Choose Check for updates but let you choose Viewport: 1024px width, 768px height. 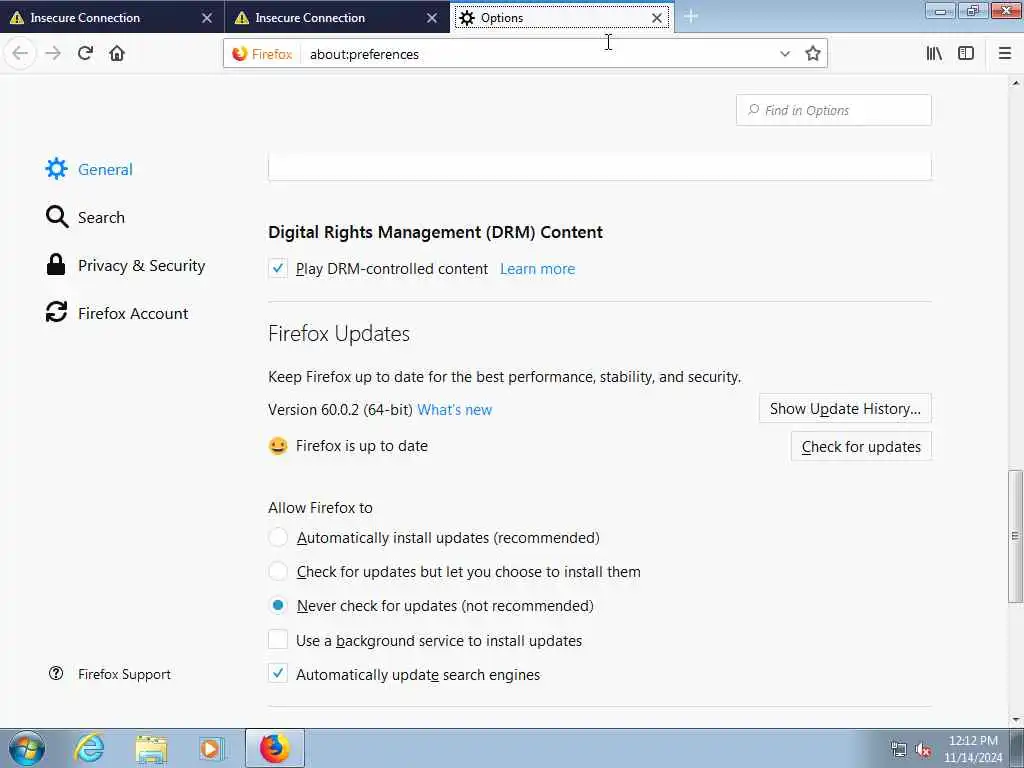278,571
